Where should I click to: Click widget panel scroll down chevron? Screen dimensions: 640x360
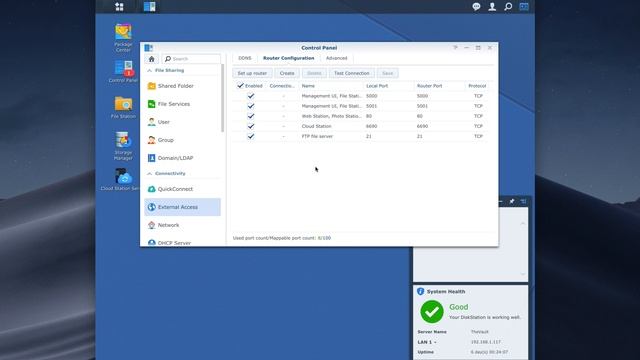tap(523, 274)
